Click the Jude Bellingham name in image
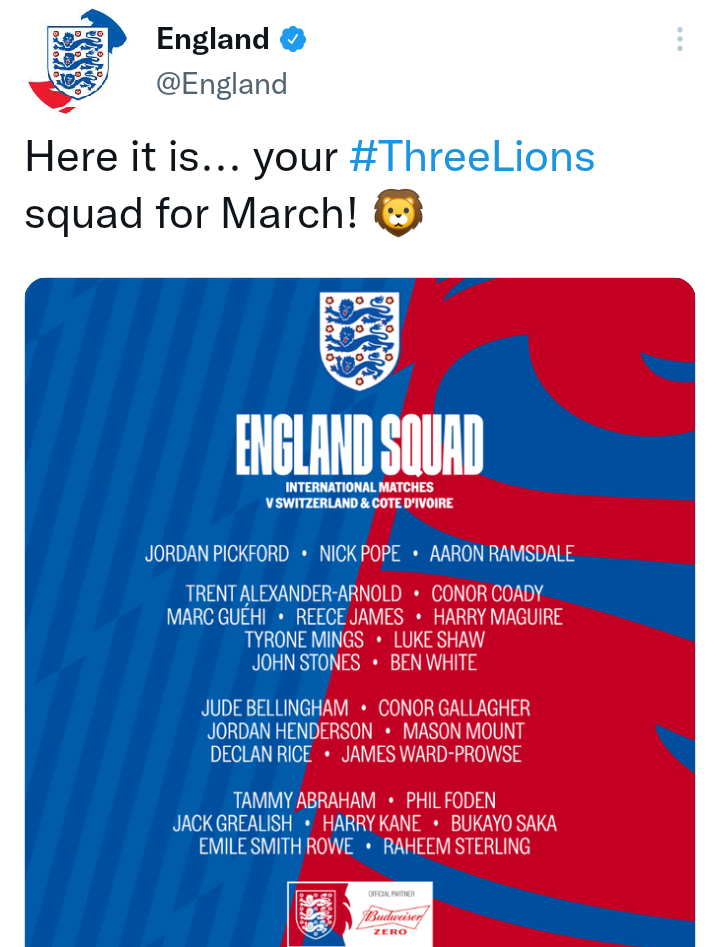Screen dimensions: 720x947 (275, 708)
